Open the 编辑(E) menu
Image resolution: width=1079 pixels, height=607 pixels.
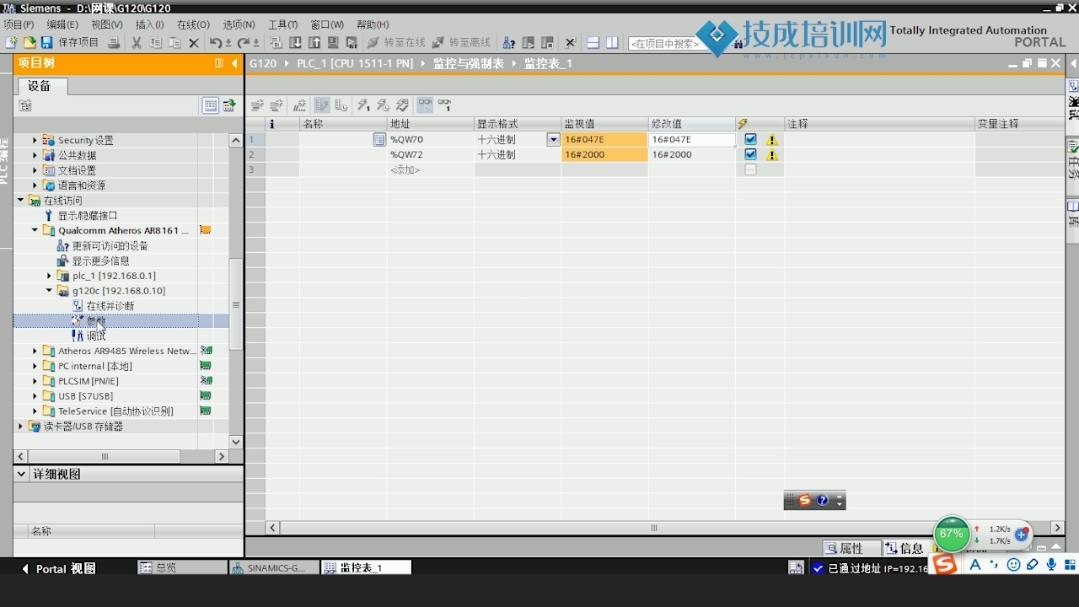coord(62,24)
